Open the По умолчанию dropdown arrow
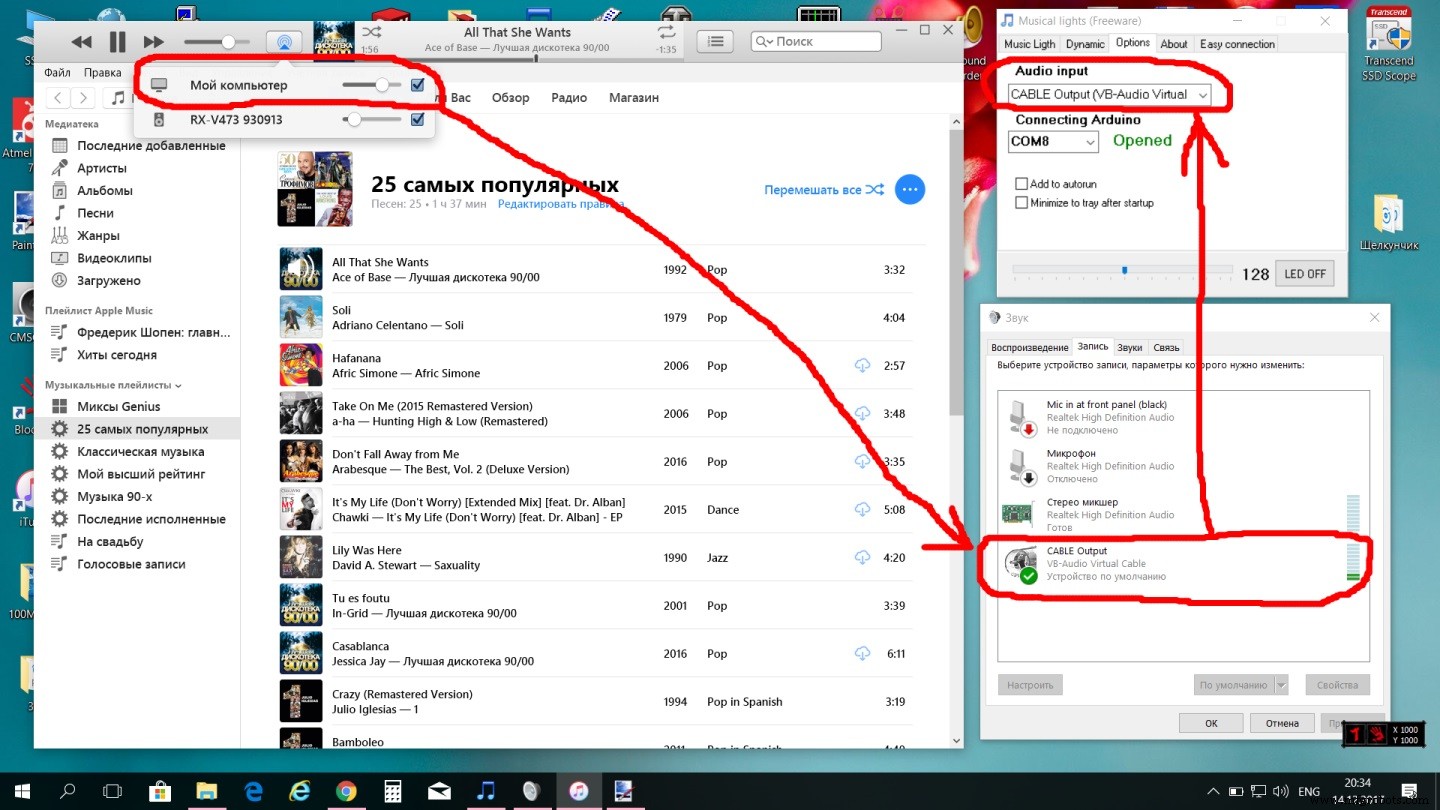Screen dimensions: 1440x810 1281,685
